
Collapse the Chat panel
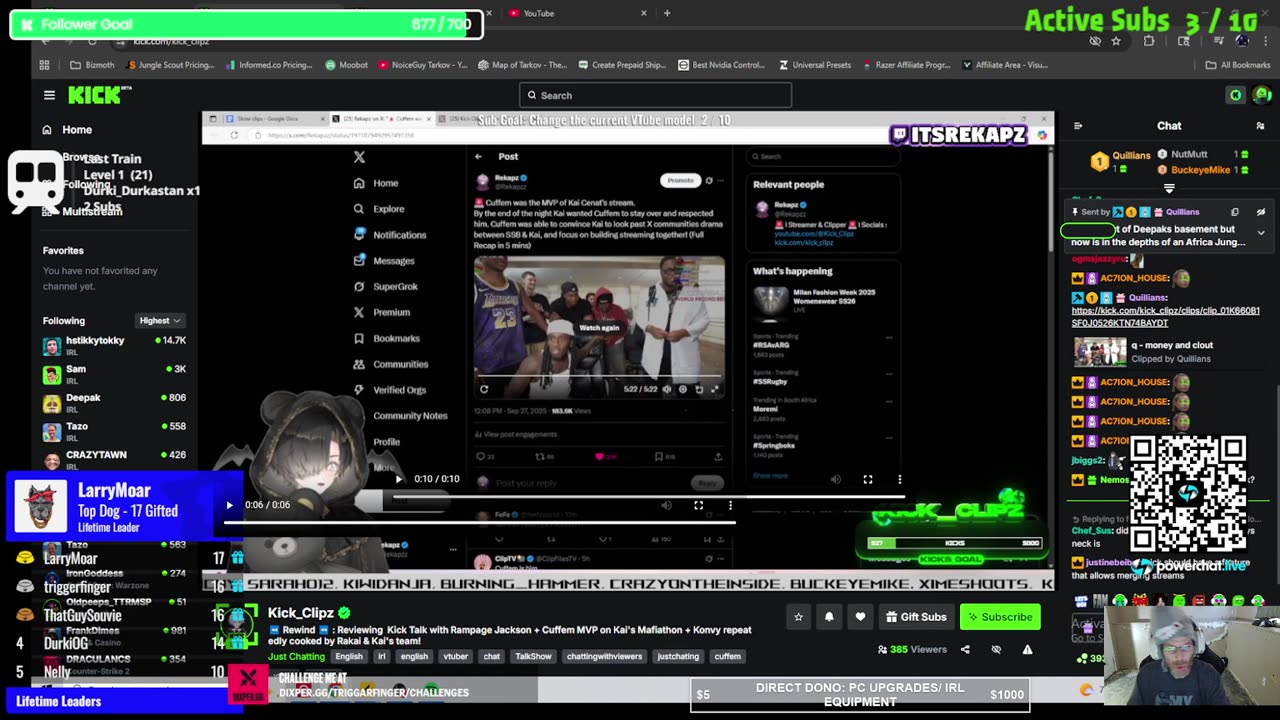1078,126
